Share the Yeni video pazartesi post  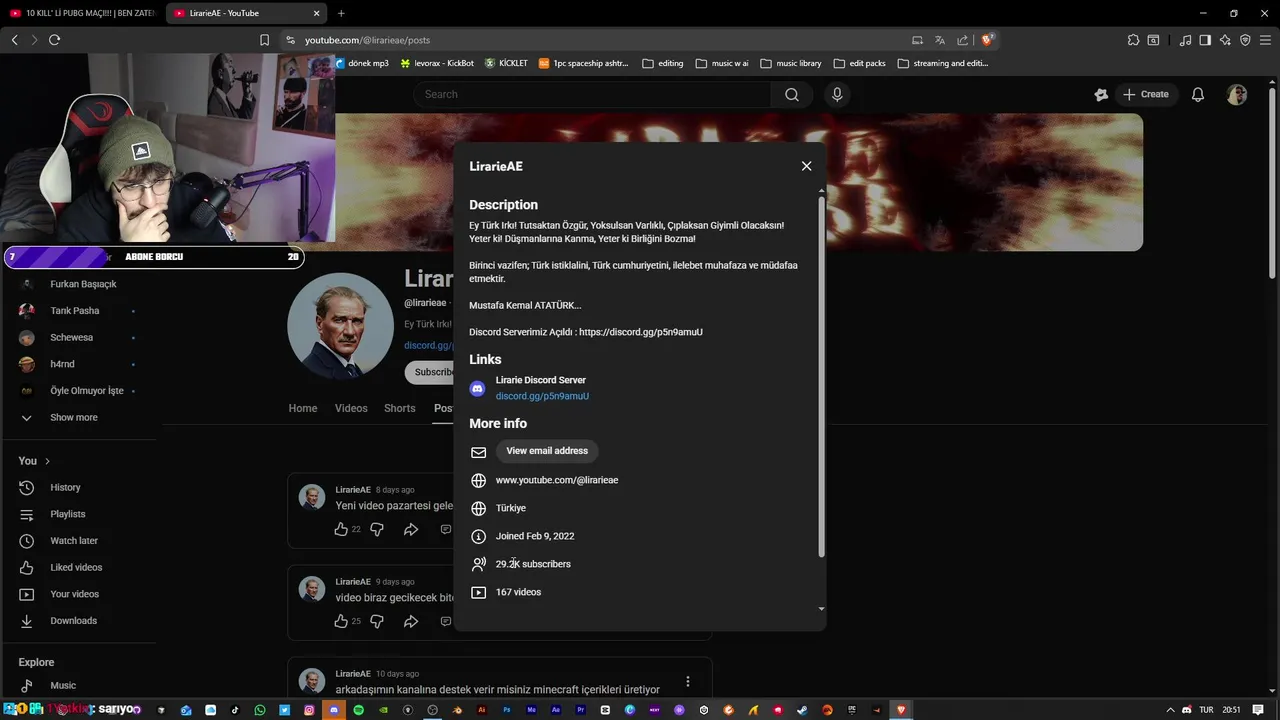click(411, 529)
